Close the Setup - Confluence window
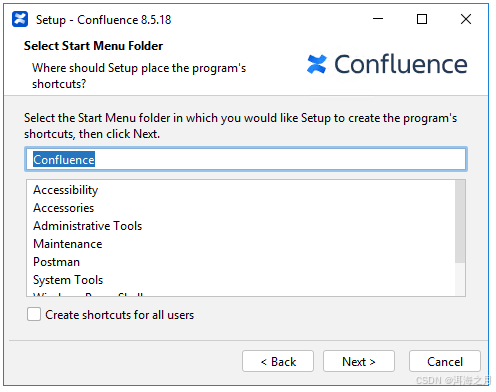 click(466, 19)
